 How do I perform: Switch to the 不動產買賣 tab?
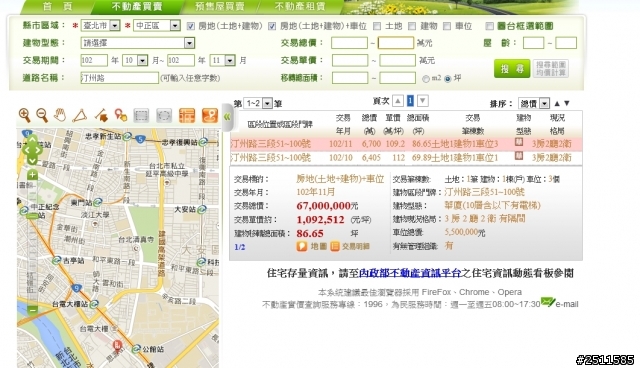click(137, 7)
